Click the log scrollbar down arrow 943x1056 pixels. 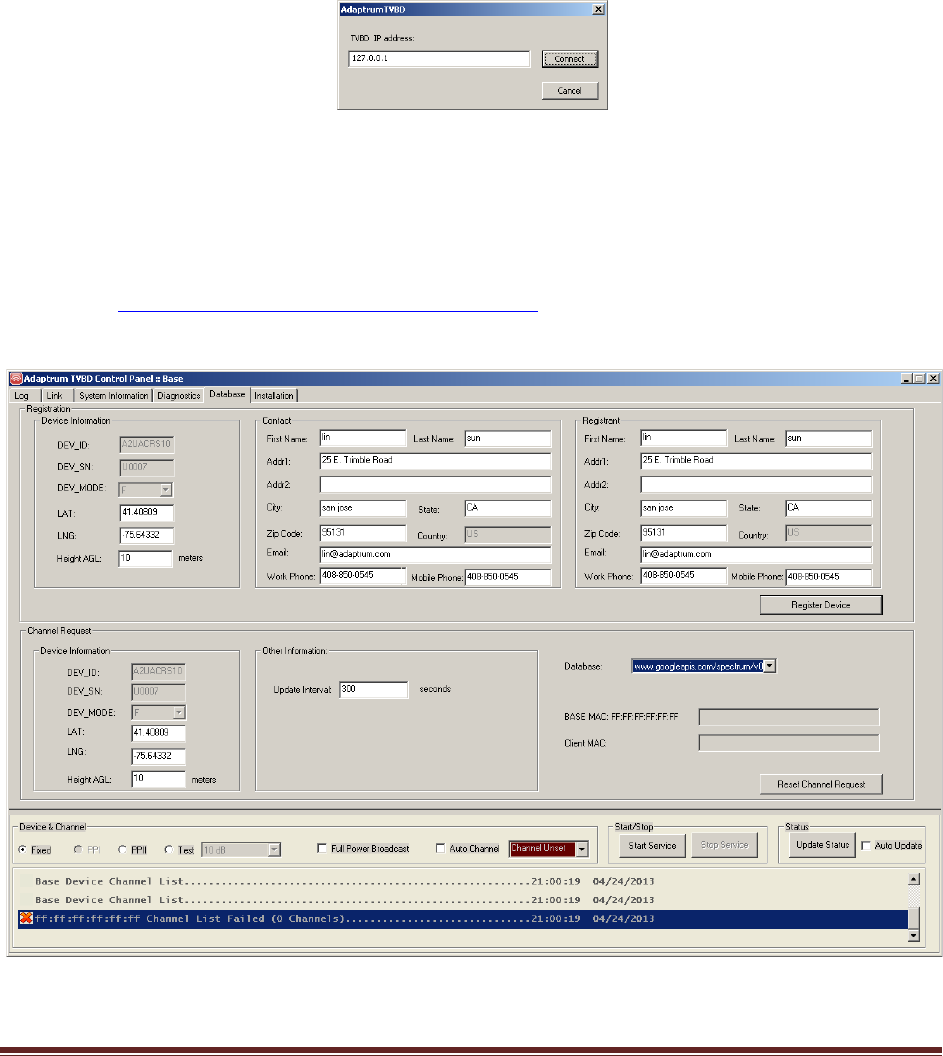click(x=914, y=935)
